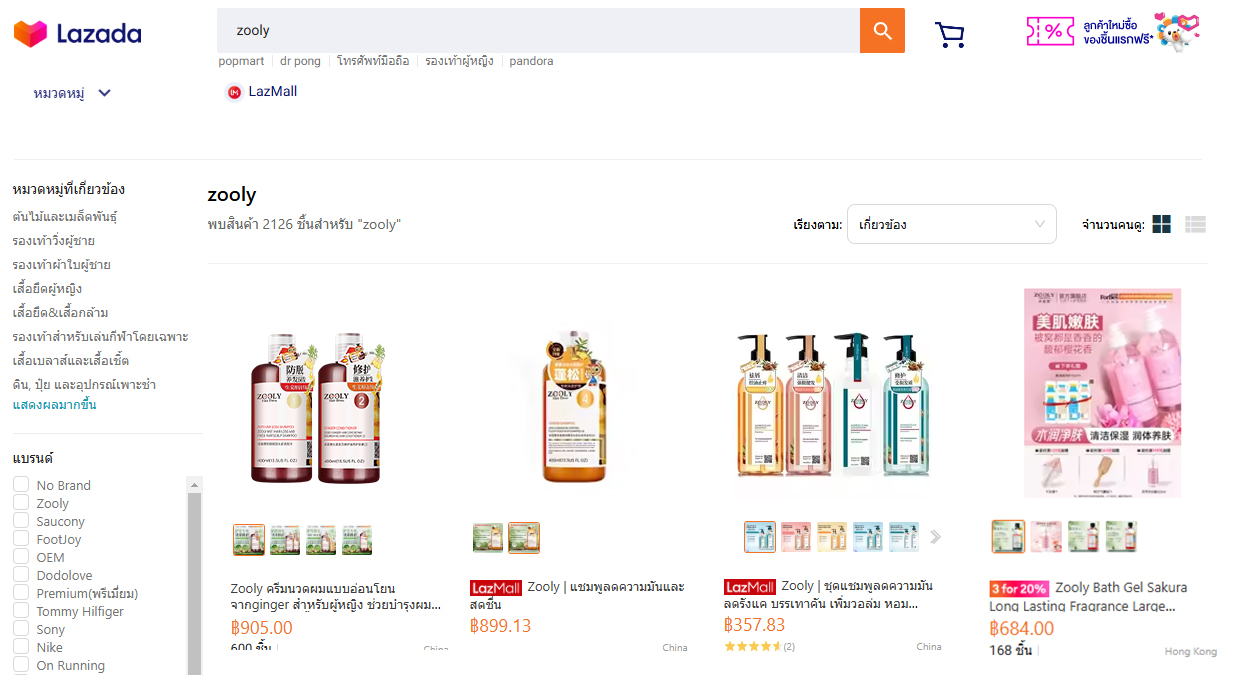Expand related categories with แสดงผลมากขึ้น
The image size is (1245, 675).
pos(54,405)
